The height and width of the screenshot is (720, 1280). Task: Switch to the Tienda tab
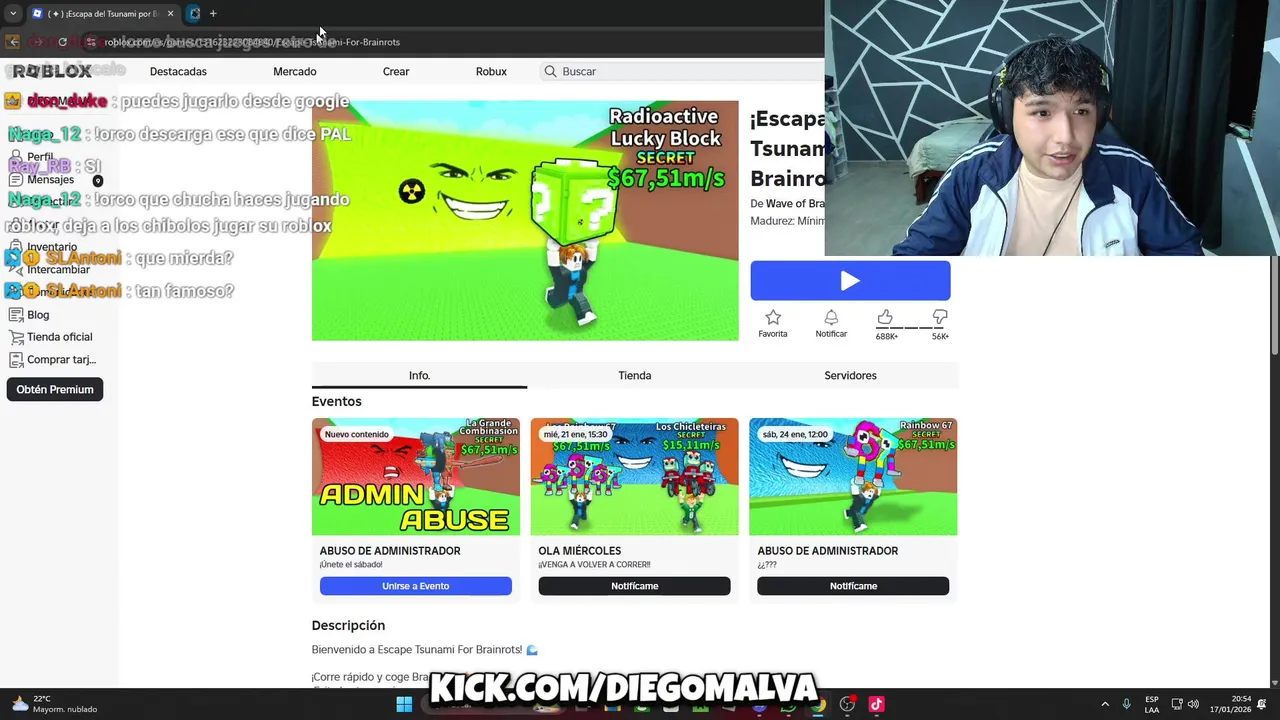(635, 375)
